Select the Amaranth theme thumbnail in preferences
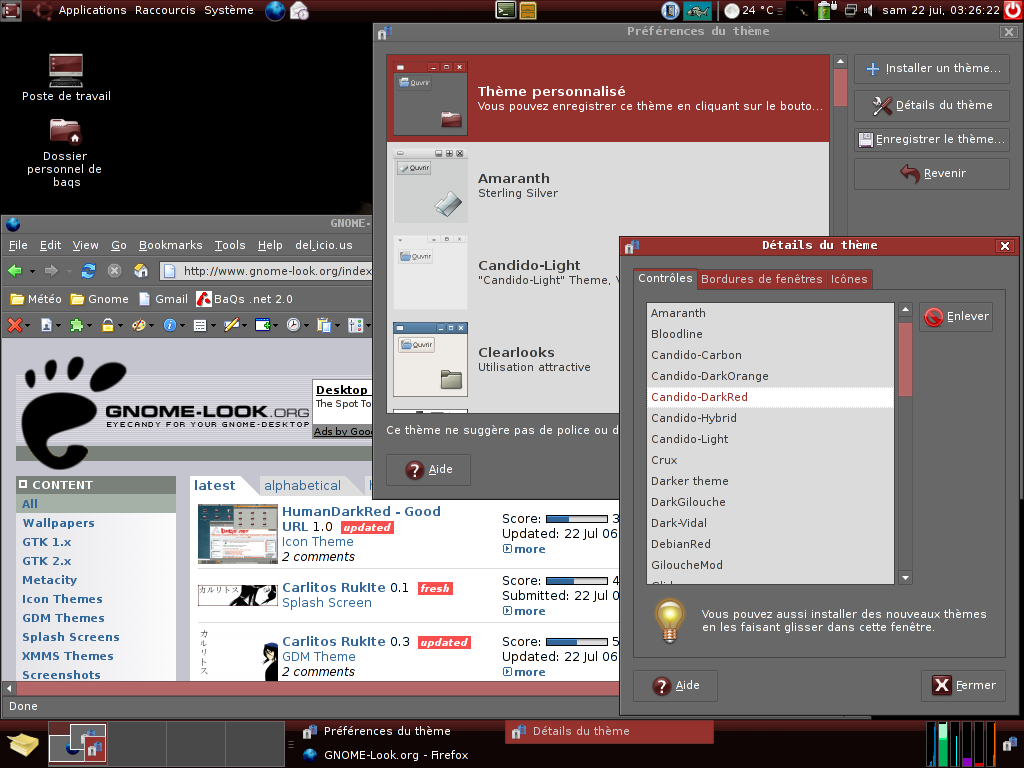This screenshot has width=1024, height=768. point(431,186)
